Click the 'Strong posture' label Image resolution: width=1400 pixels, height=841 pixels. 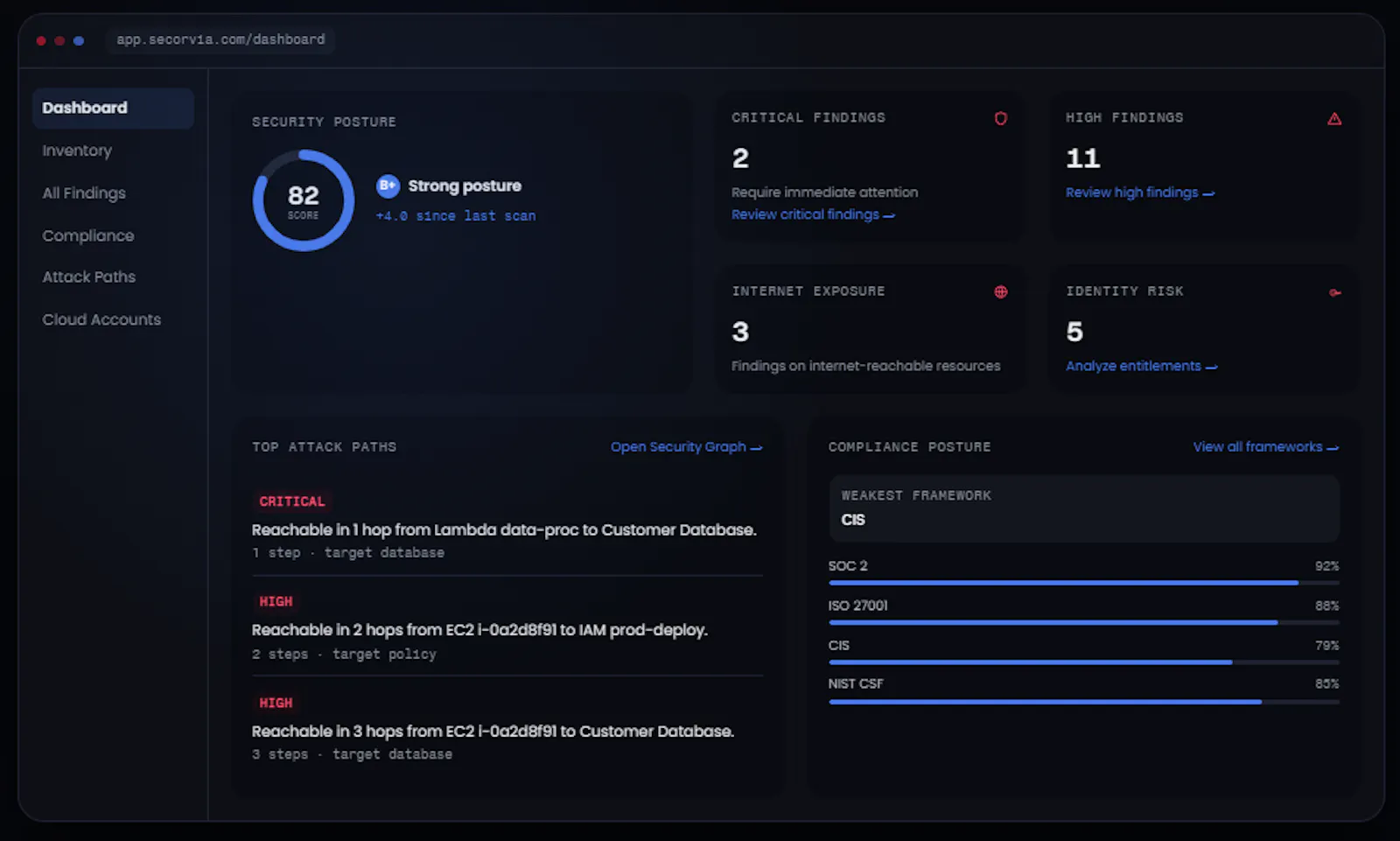click(x=464, y=186)
